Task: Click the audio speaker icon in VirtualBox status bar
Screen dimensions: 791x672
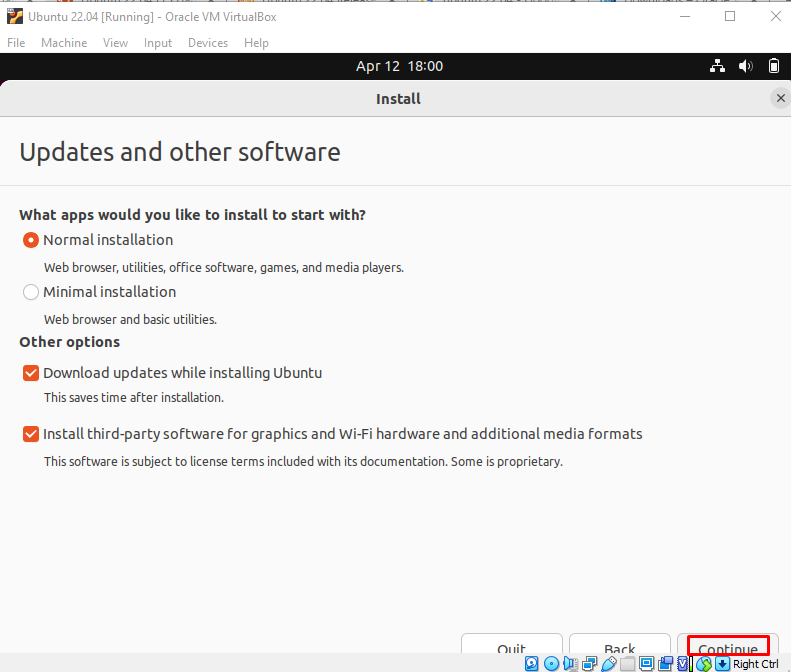Action: 570,664
